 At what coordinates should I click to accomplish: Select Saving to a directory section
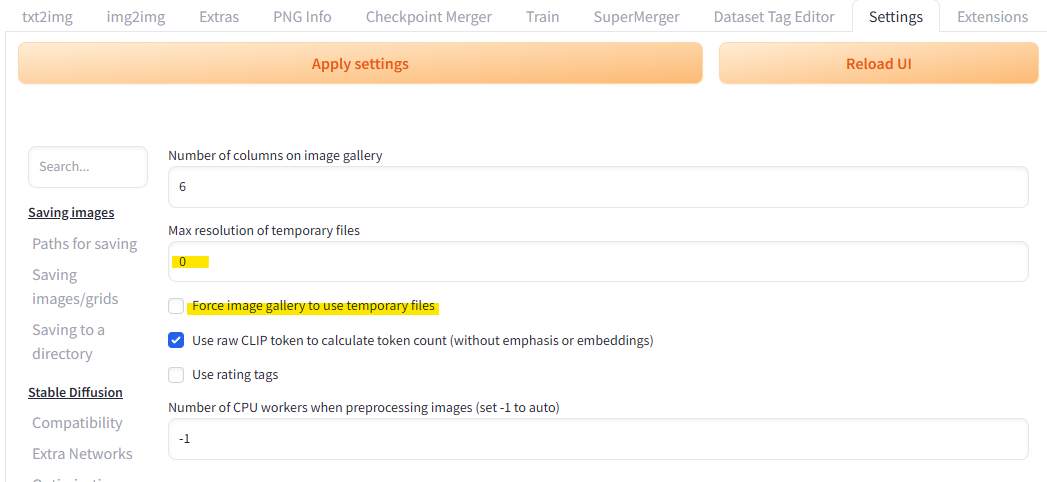(68, 342)
